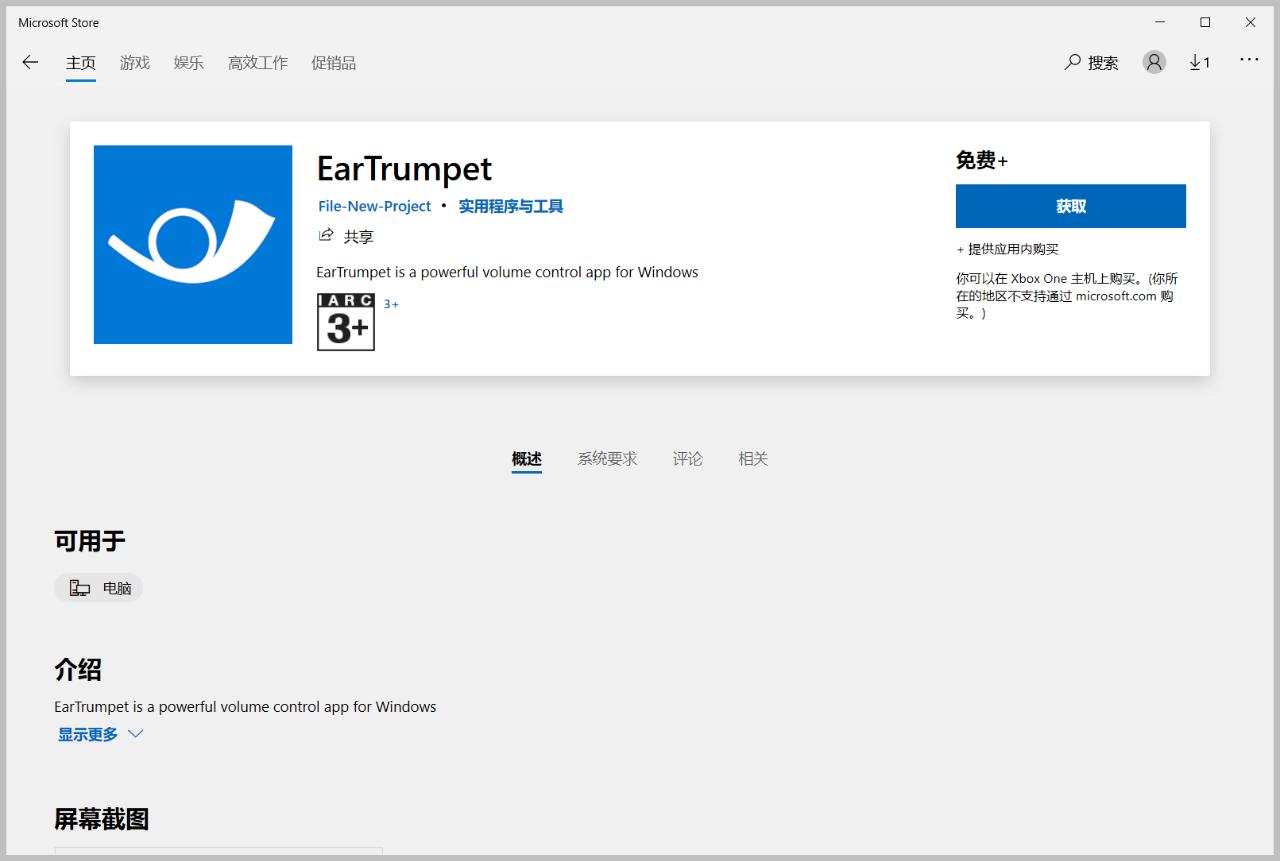Click the 电脑 device chip
This screenshot has width=1280, height=861.
99,588
